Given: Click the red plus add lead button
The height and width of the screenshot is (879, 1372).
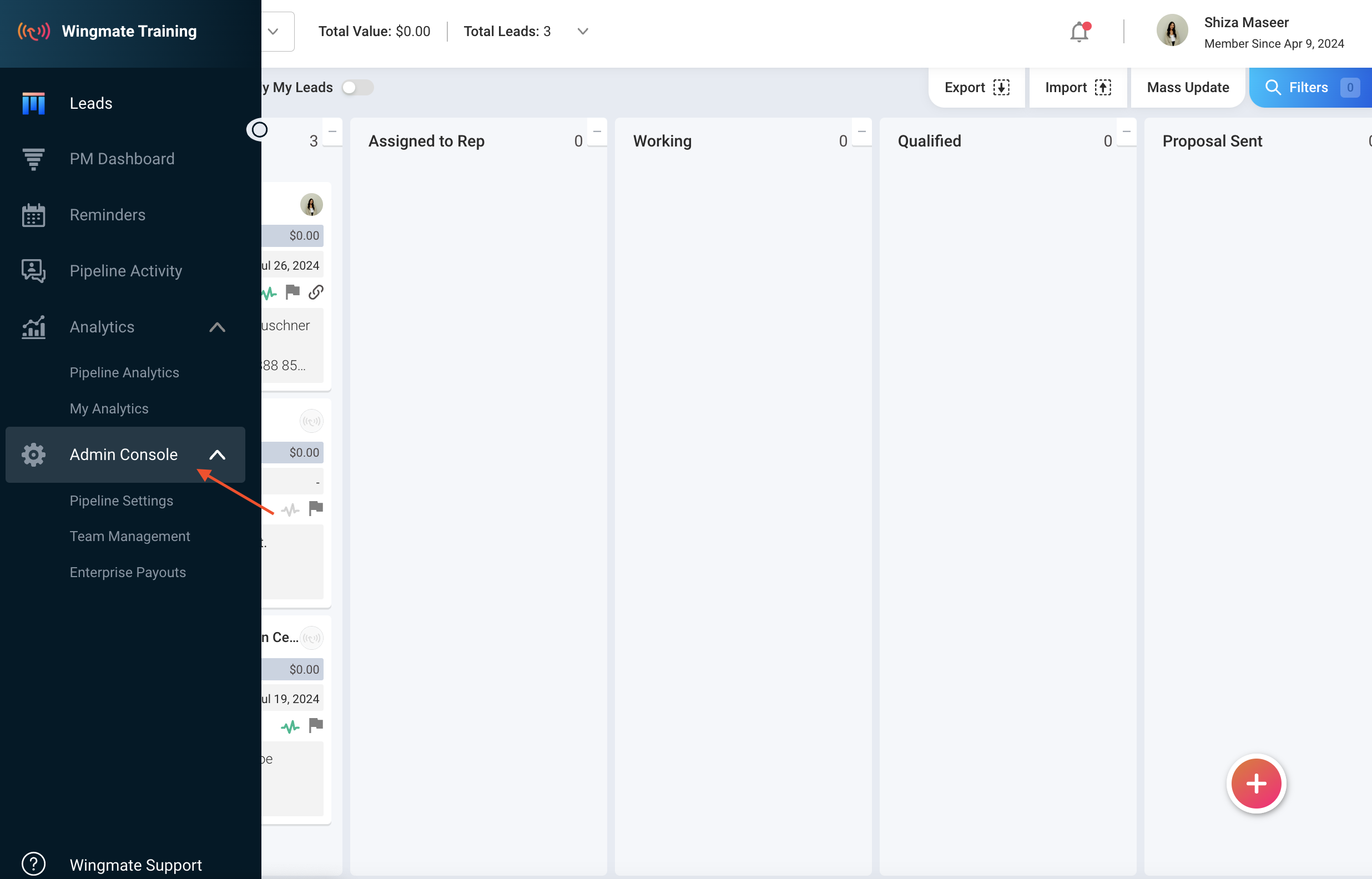Looking at the screenshot, I should pos(1256,784).
